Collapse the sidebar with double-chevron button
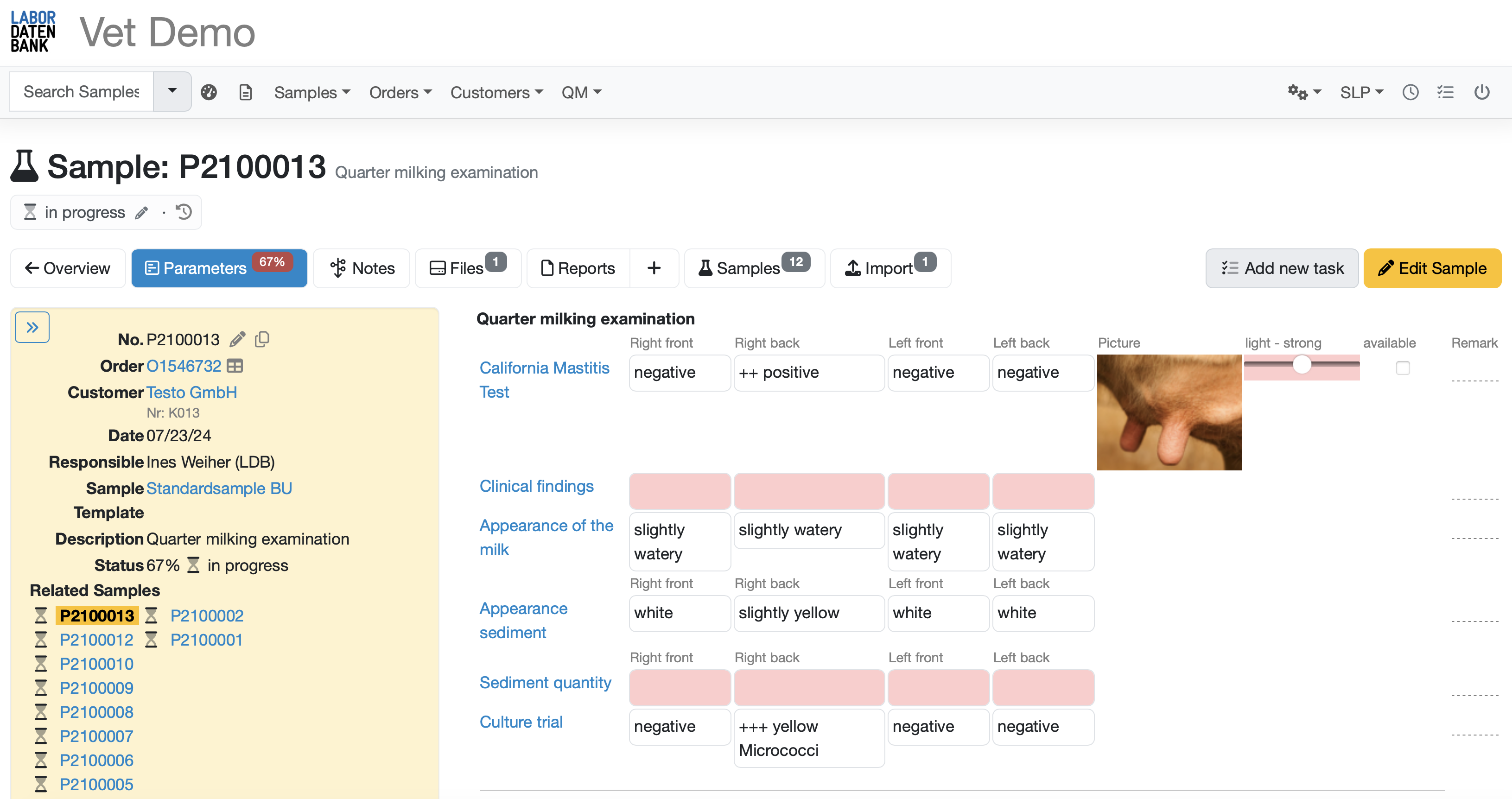Image resolution: width=1512 pixels, height=799 pixels. coord(32,327)
